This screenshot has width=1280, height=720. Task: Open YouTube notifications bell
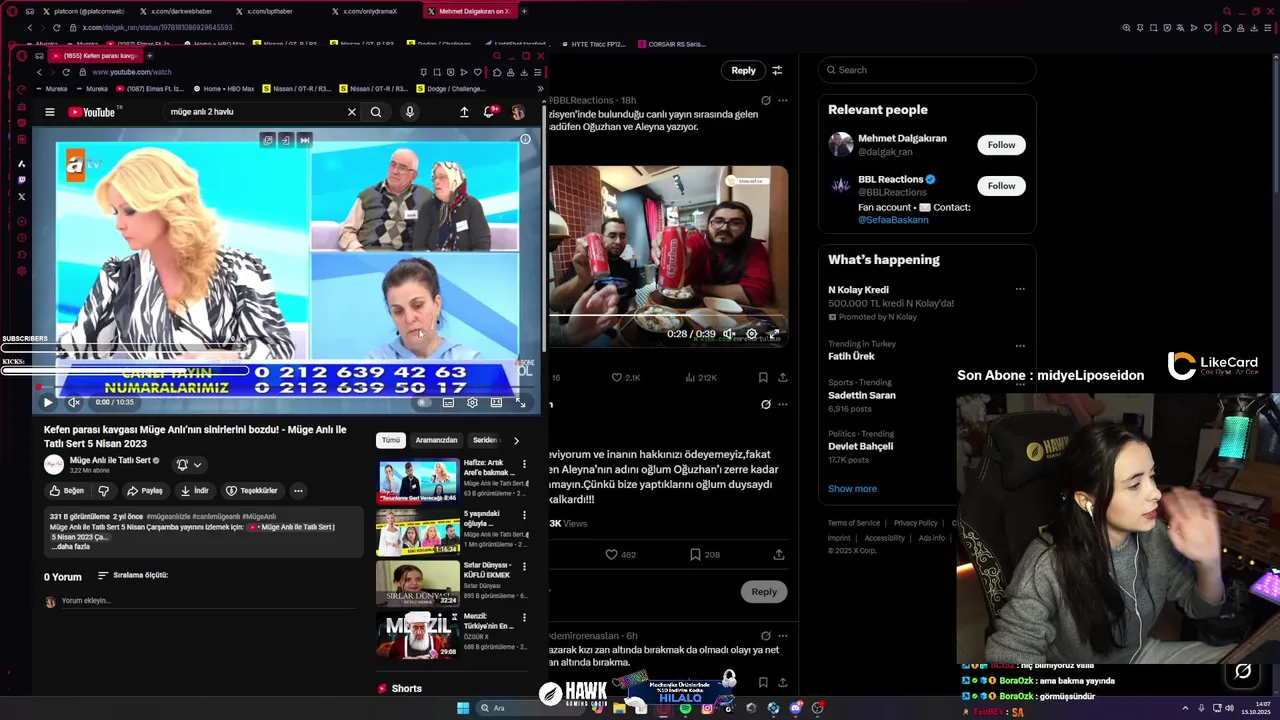[490, 112]
